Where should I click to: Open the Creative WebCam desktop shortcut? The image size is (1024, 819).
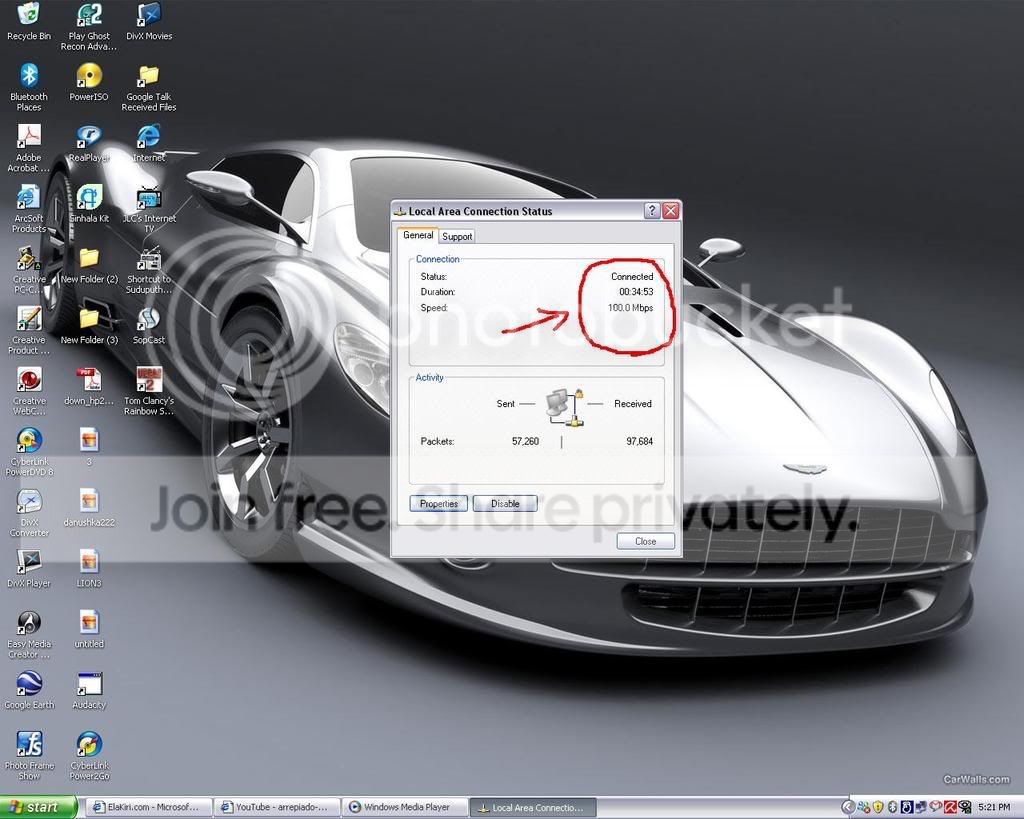point(29,391)
